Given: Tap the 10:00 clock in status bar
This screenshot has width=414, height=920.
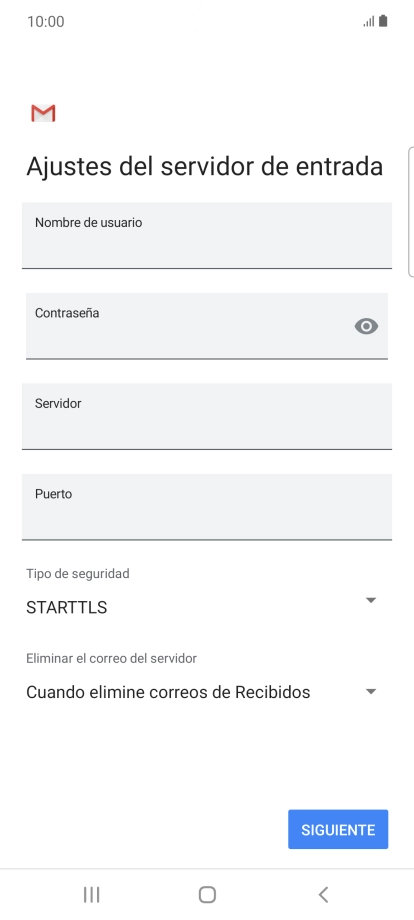Looking at the screenshot, I should [46, 22].
